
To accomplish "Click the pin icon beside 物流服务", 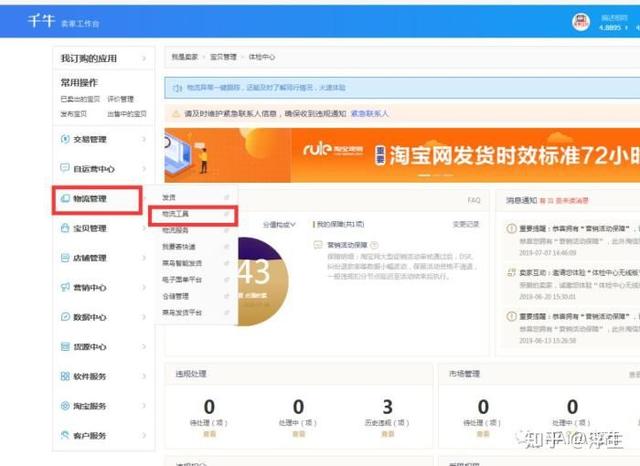I will click(227, 230).
